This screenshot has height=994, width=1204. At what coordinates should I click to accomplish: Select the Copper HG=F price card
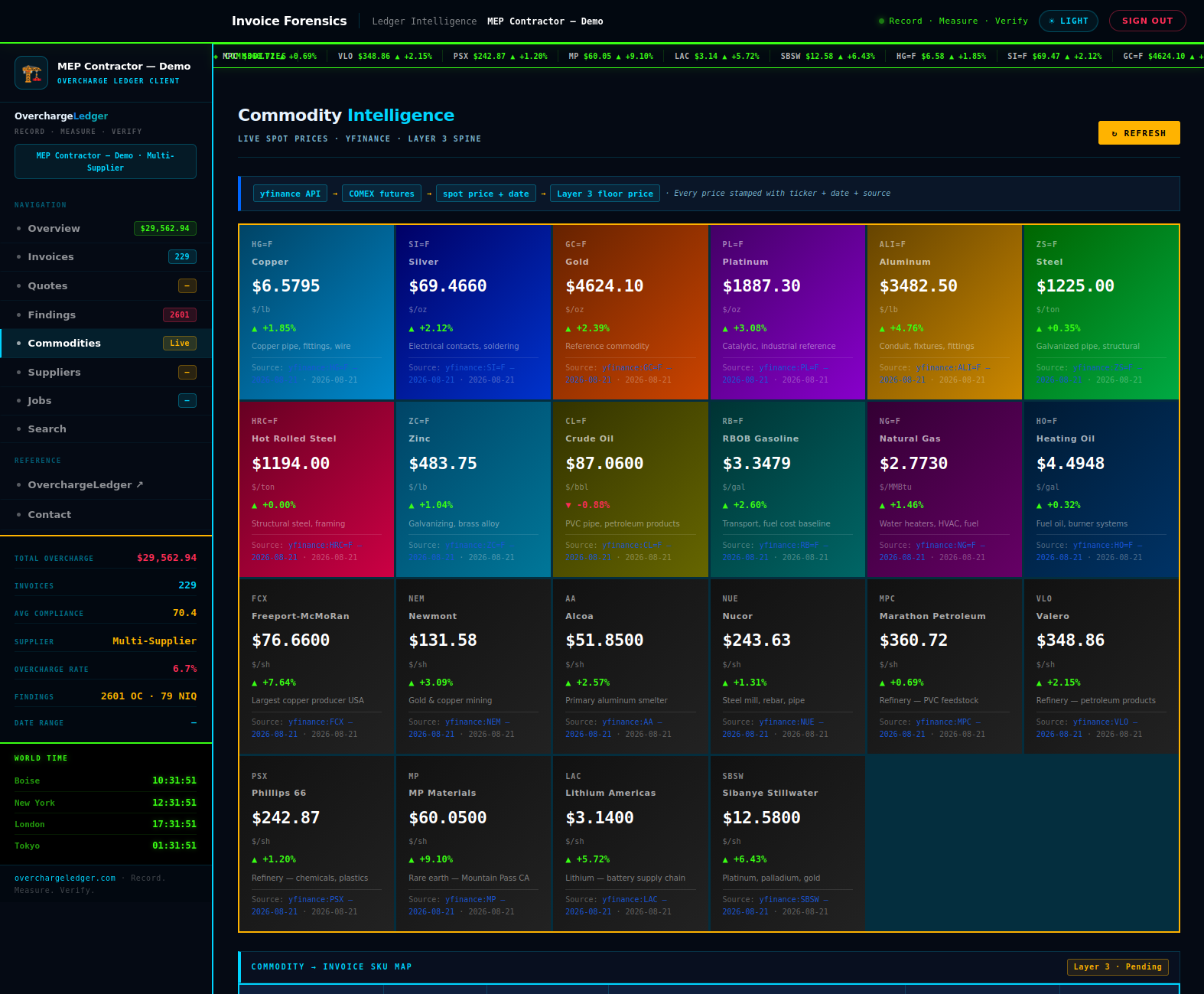click(x=317, y=312)
